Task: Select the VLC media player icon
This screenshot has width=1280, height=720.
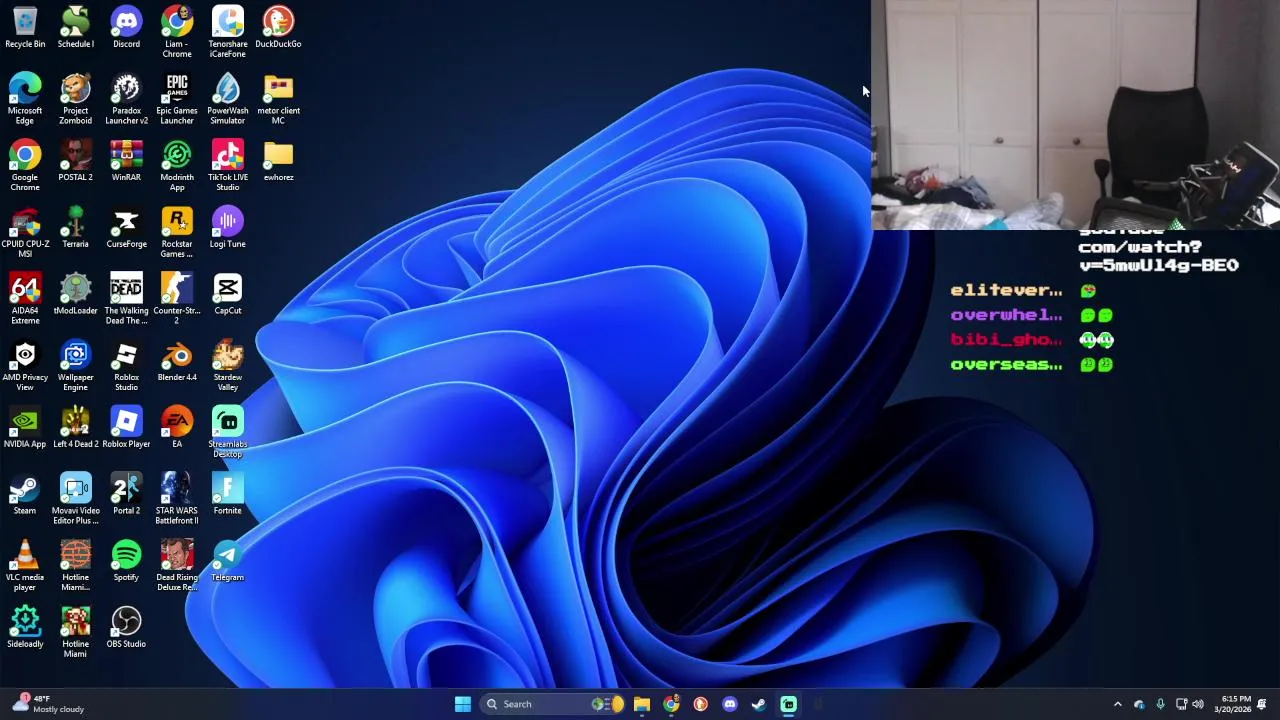Action: coord(25,566)
